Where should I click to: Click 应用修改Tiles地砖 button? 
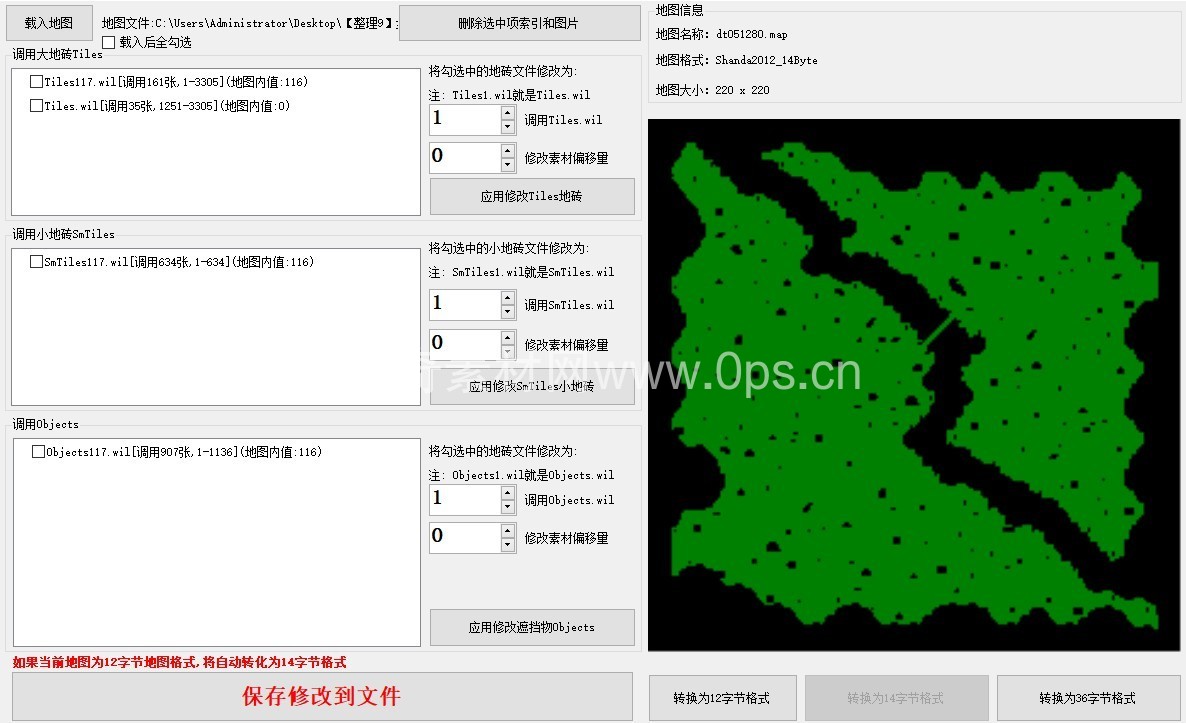pos(531,197)
